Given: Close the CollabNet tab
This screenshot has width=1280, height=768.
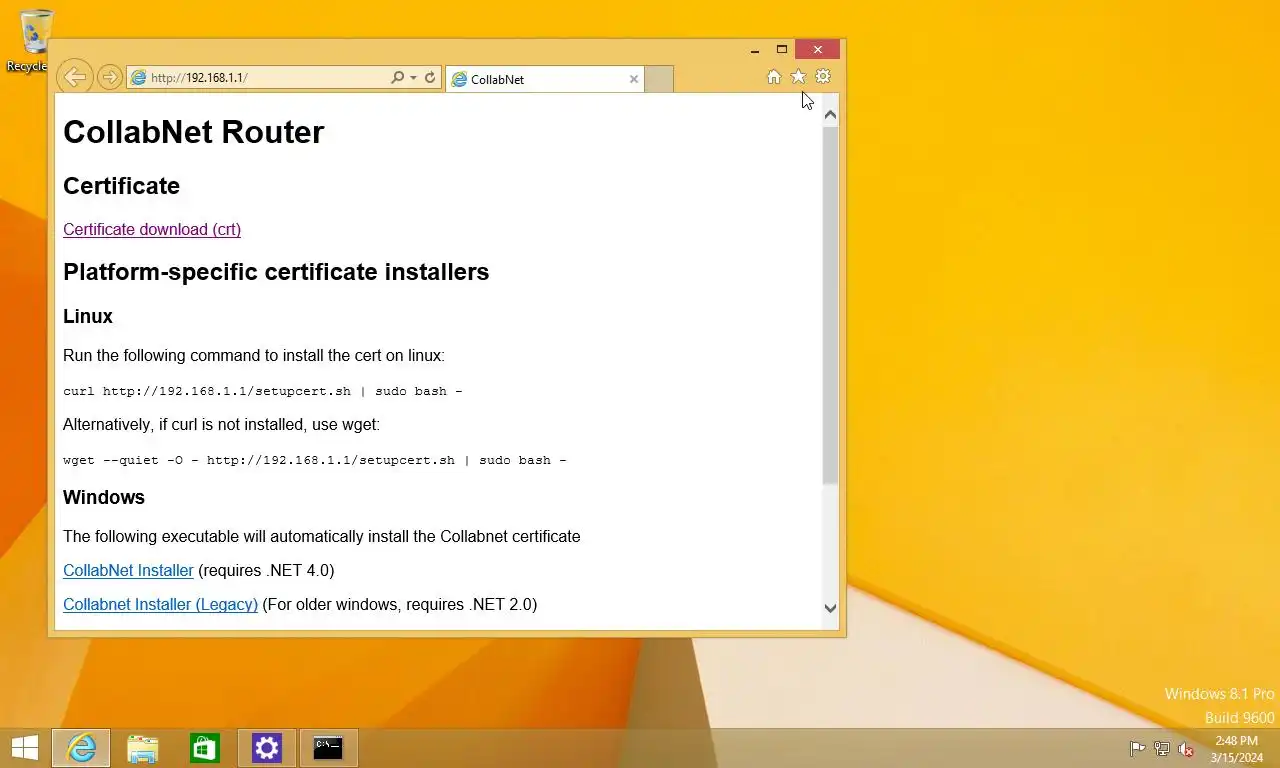Looking at the screenshot, I should click(634, 79).
